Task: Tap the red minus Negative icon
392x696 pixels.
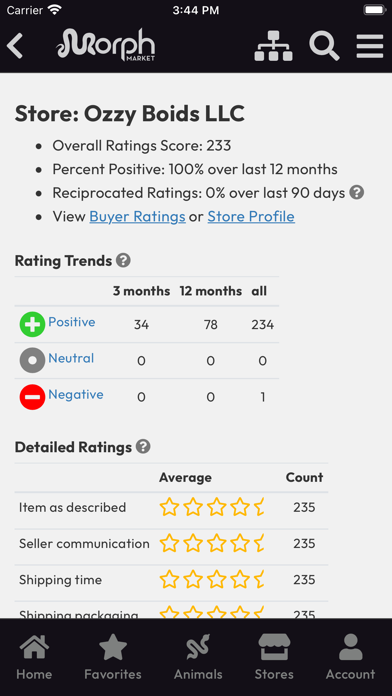Action: coord(32,397)
